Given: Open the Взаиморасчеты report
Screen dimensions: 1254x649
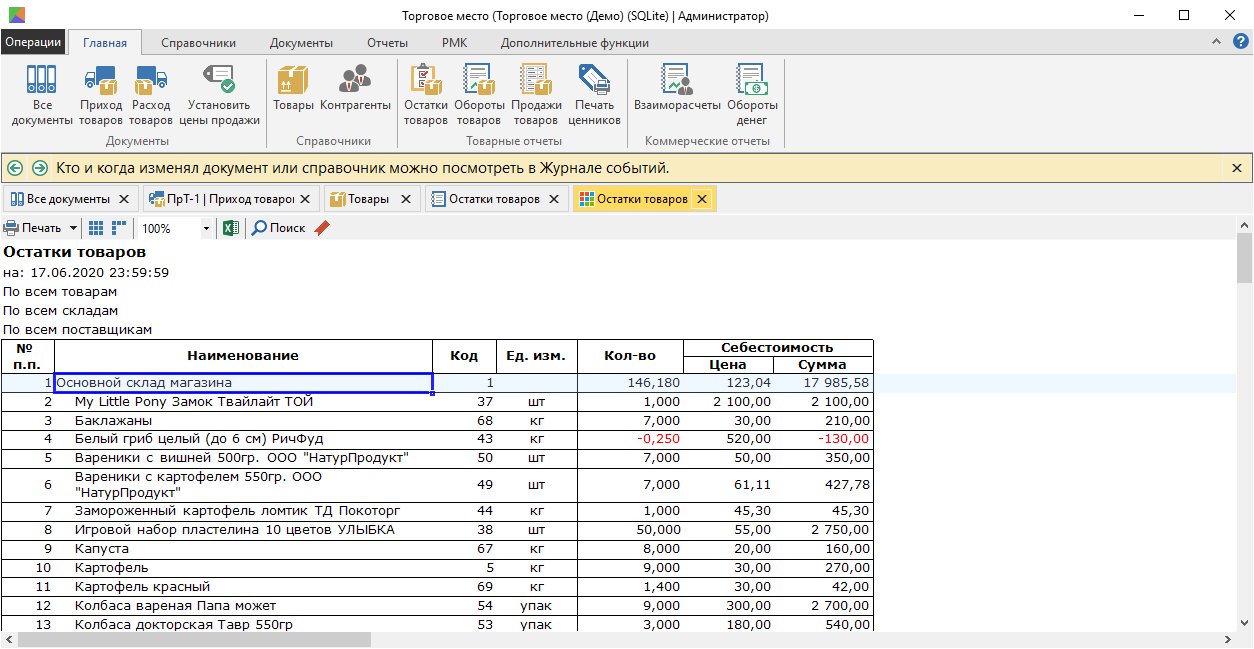Looking at the screenshot, I should (677, 88).
